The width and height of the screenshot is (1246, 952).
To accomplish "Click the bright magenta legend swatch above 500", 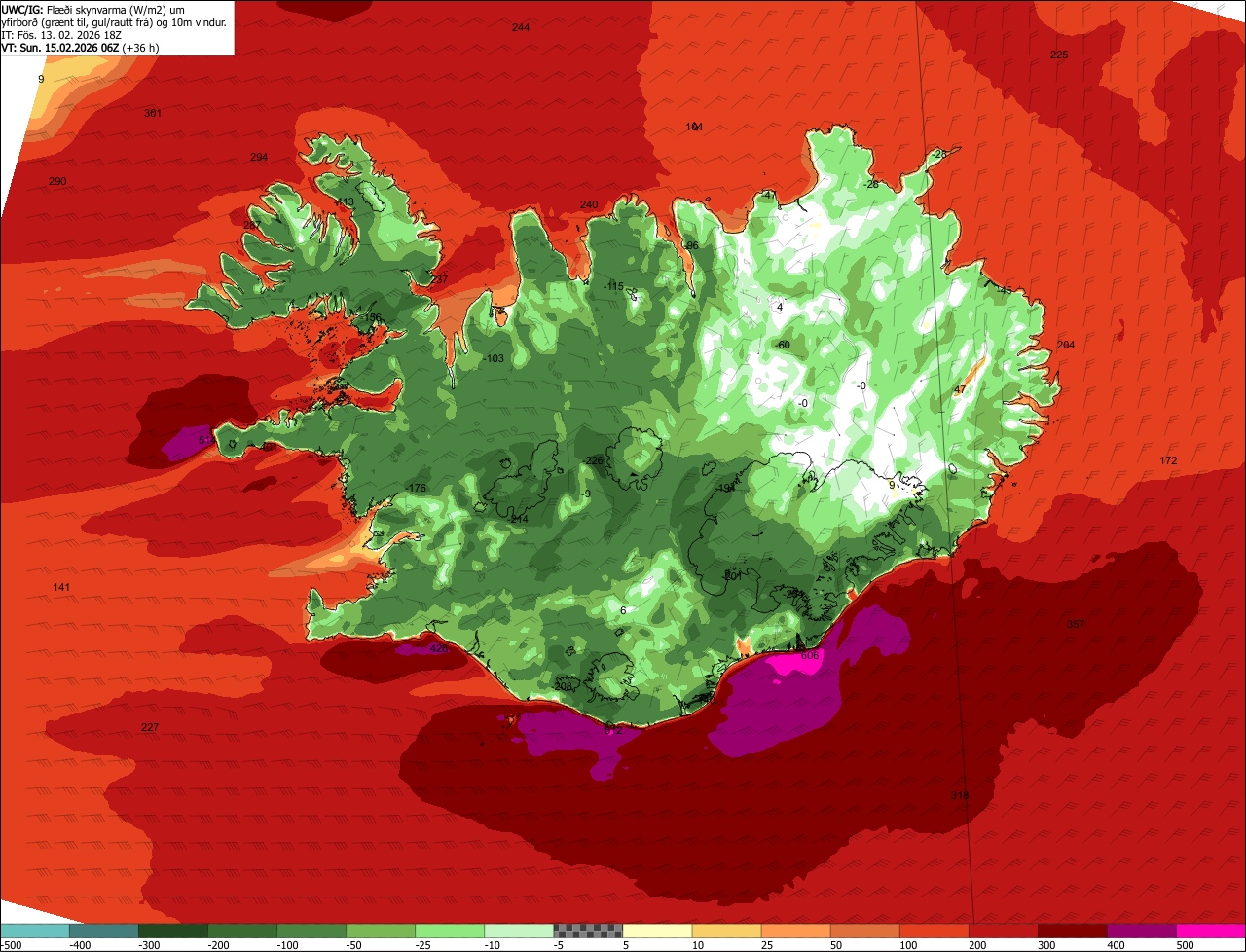I will (1211, 931).
